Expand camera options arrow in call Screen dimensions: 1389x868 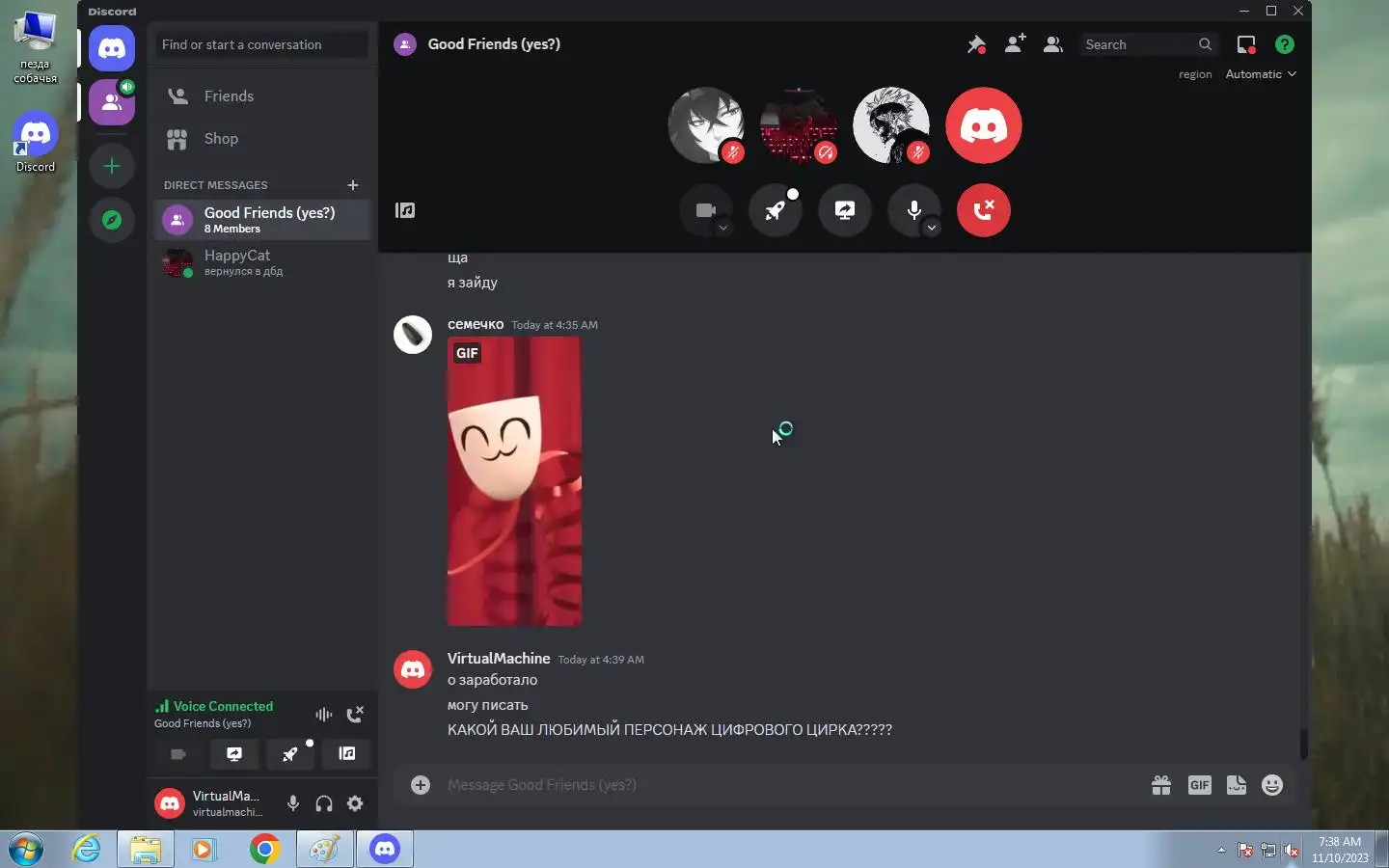(x=723, y=229)
